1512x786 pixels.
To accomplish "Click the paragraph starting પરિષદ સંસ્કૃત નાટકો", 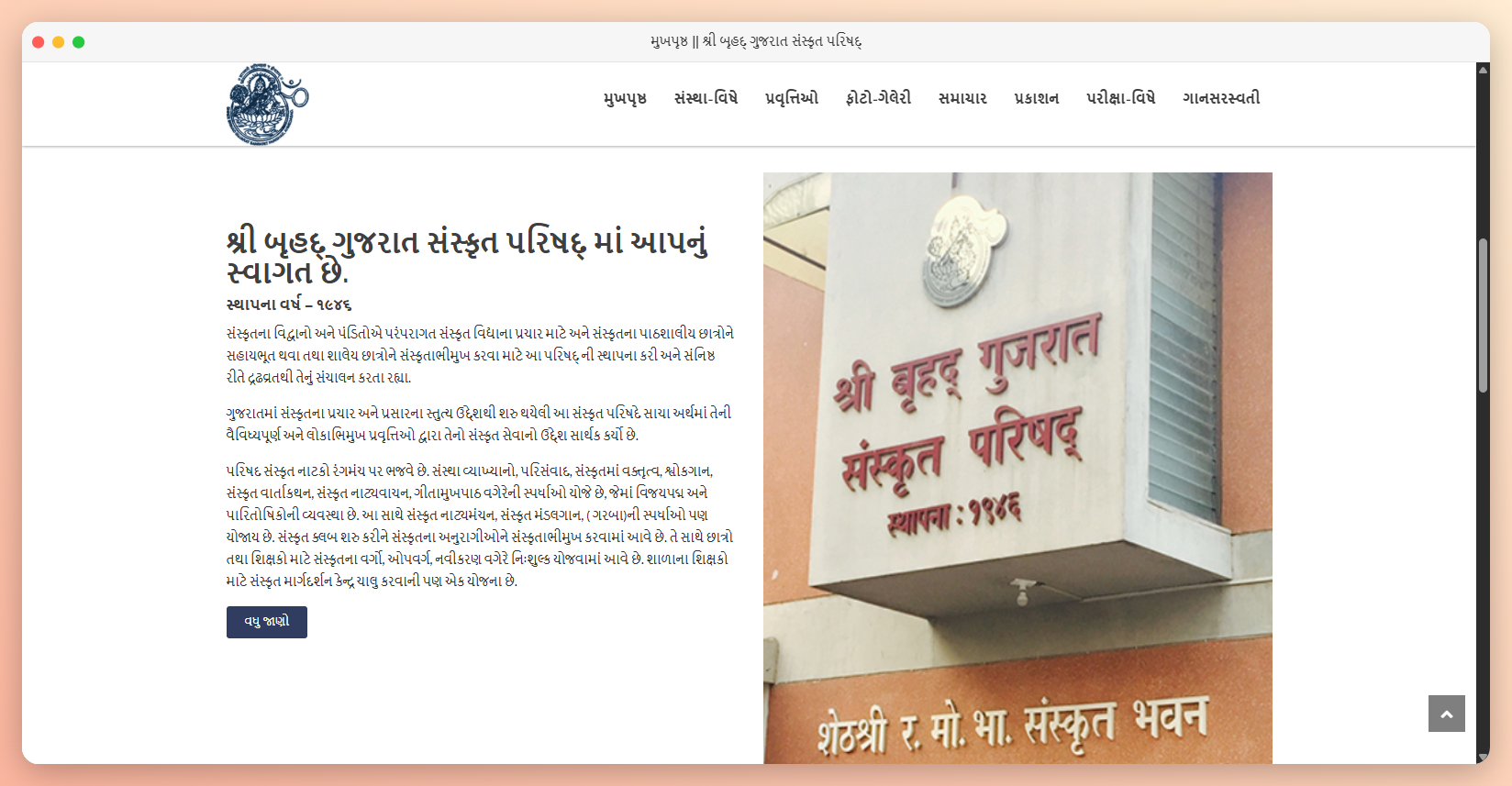I will click(x=480, y=526).
